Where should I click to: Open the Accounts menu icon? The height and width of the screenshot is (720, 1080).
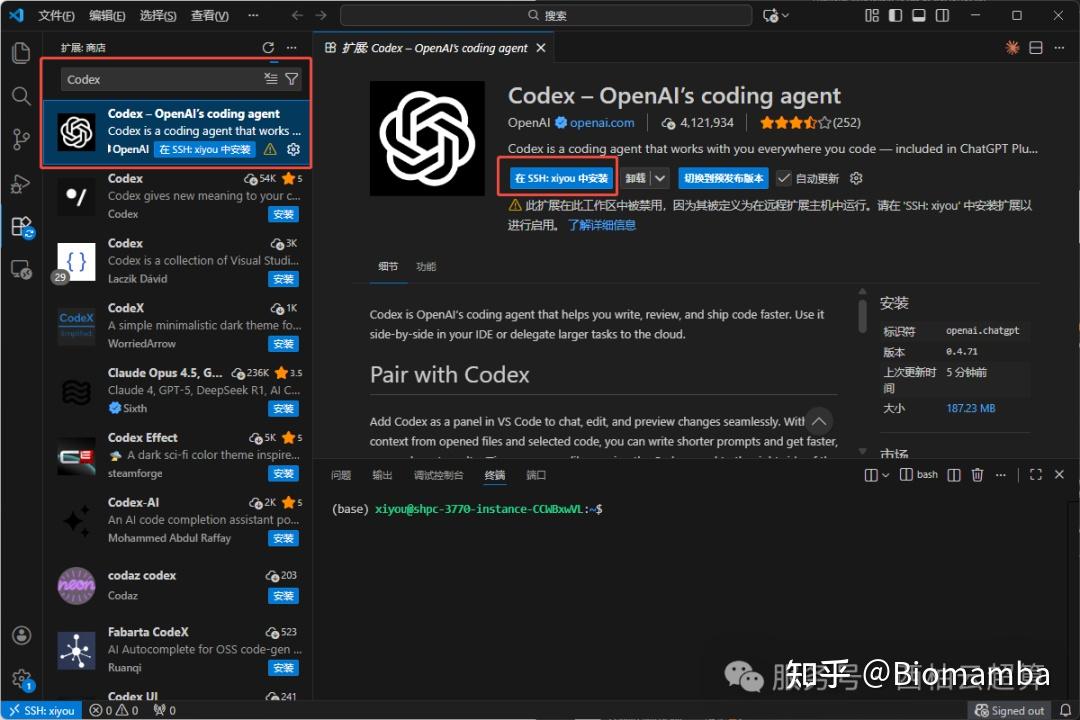point(22,635)
